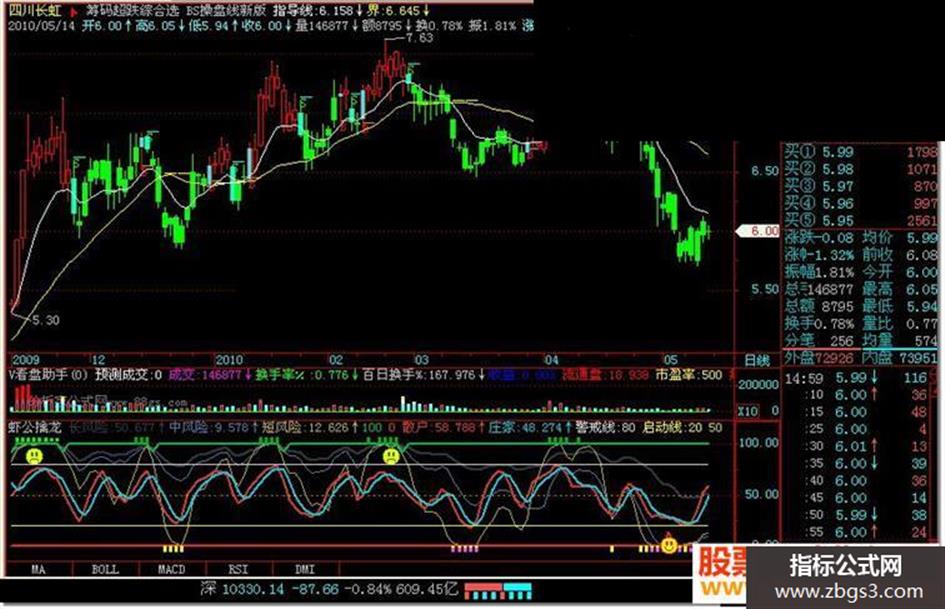Click the white 6.00 current price marker

[758, 231]
